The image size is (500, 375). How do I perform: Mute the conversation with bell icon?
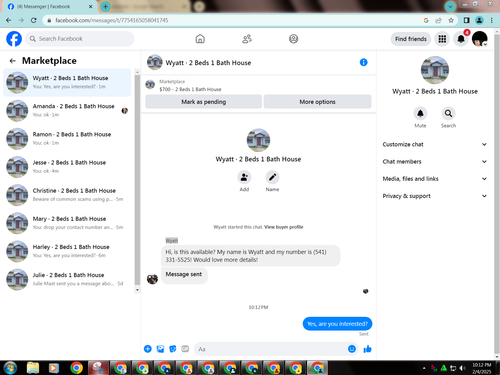(x=420, y=113)
